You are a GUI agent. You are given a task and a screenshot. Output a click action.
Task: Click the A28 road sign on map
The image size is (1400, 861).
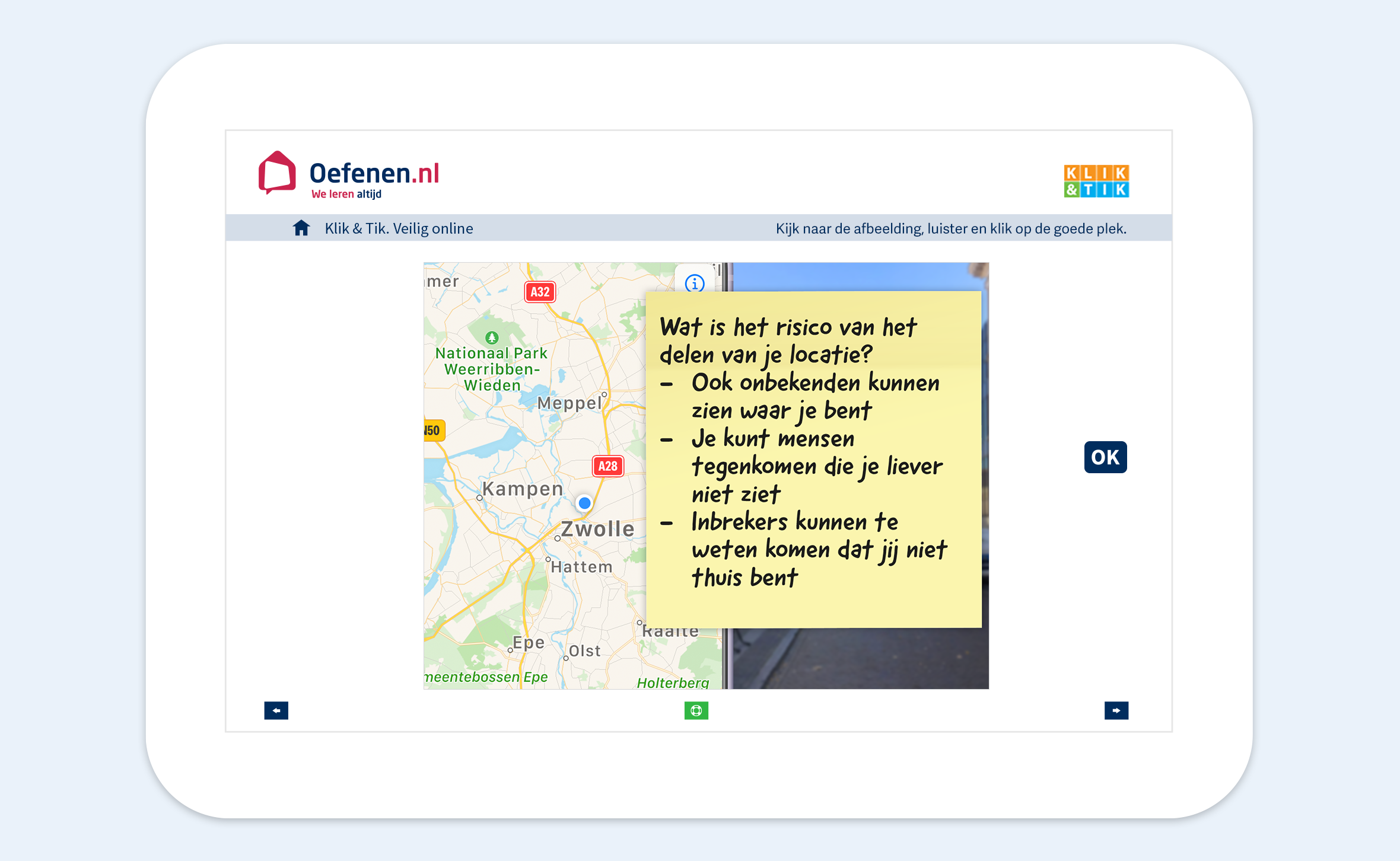pos(608,466)
